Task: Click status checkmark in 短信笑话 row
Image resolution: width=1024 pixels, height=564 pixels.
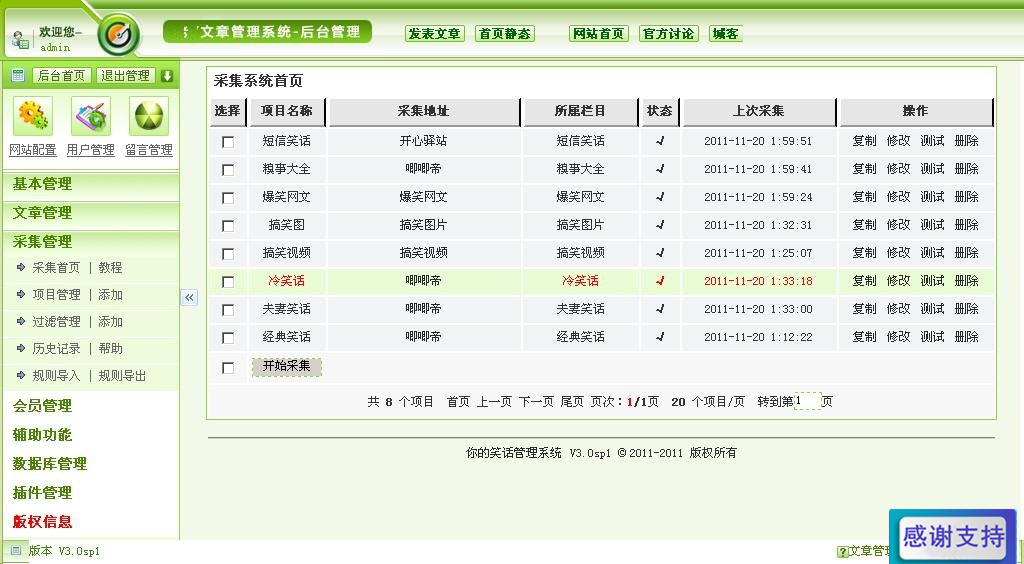Action: tap(660, 140)
